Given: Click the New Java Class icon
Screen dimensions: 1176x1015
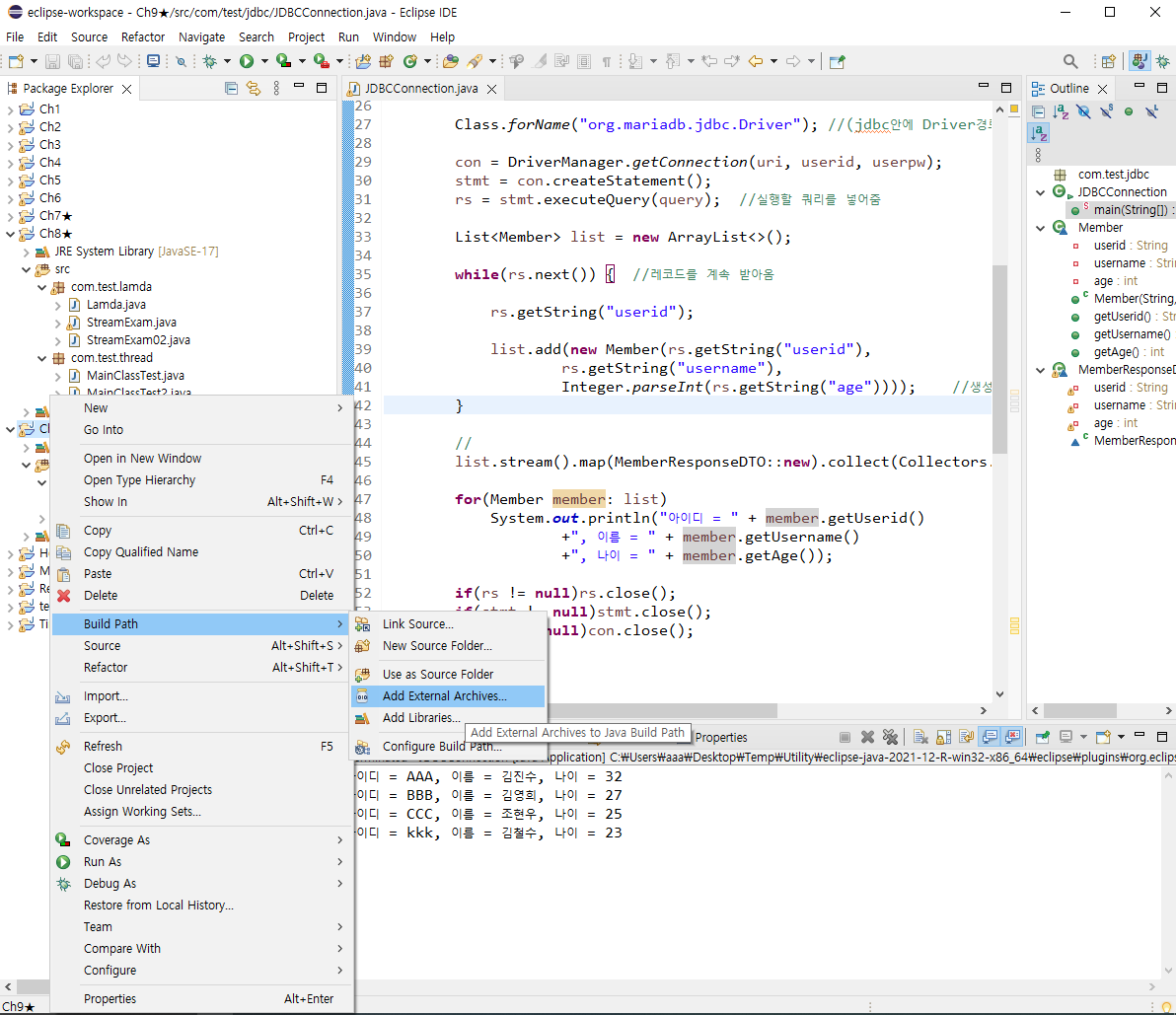Looking at the screenshot, I should (x=410, y=61).
